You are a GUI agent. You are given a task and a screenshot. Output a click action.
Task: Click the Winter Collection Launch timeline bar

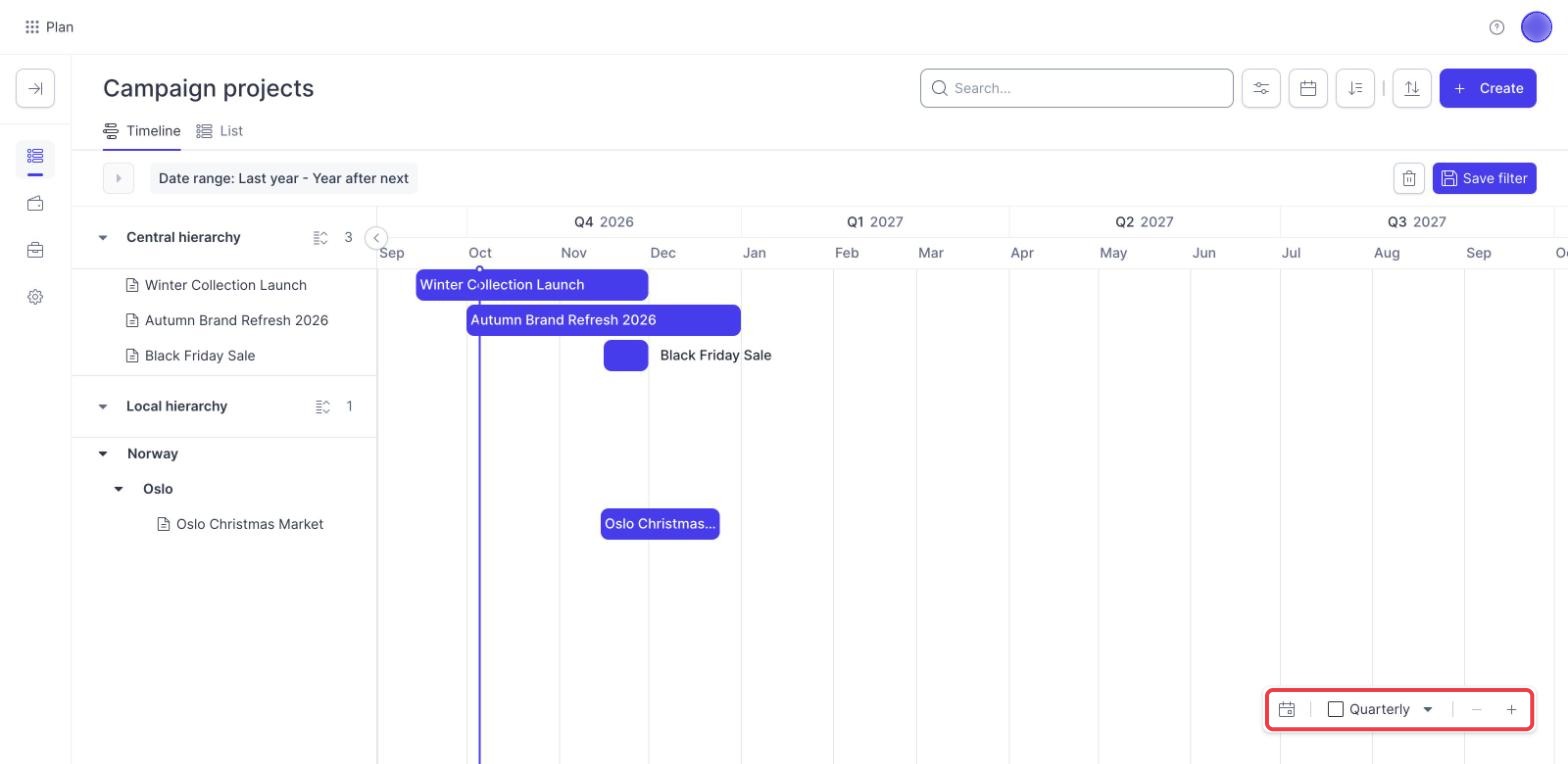[x=532, y=285]
